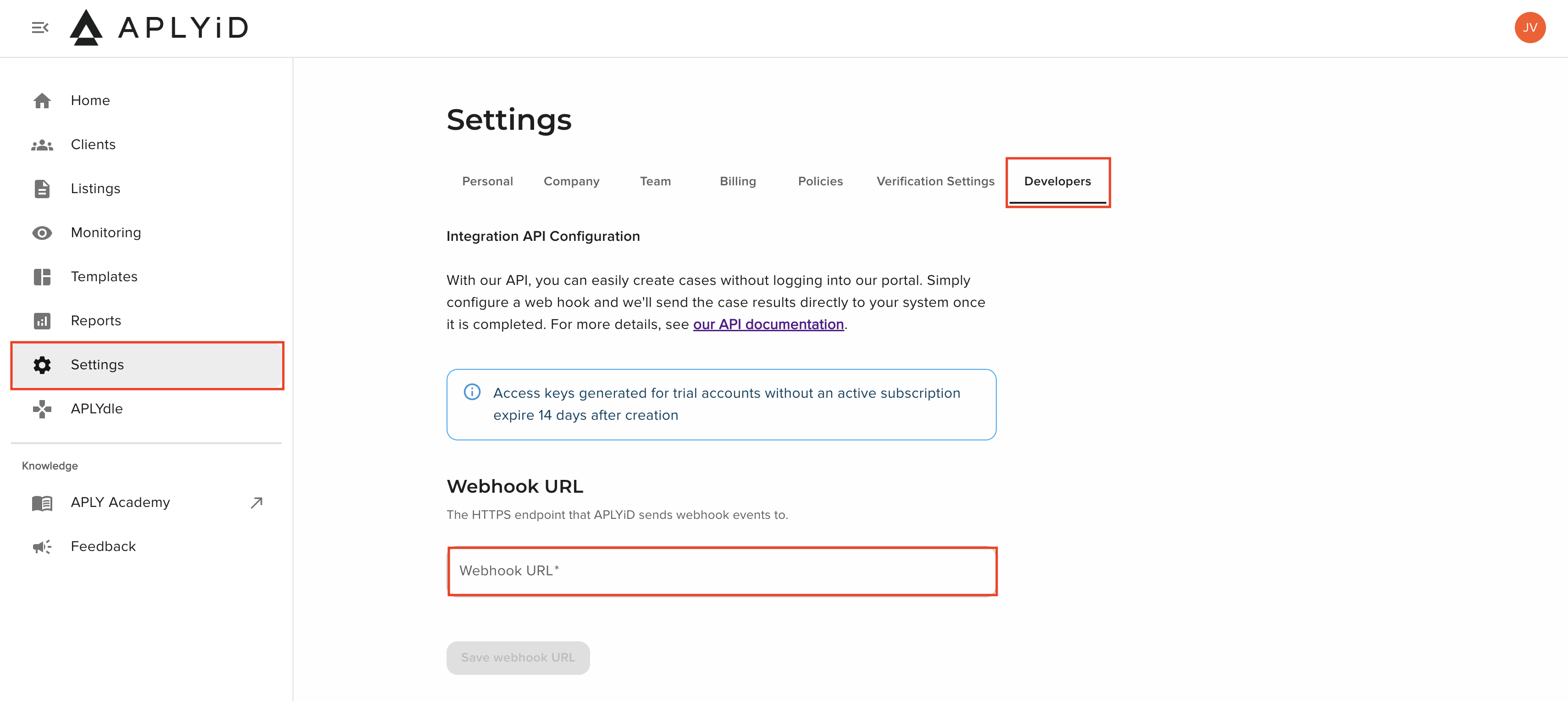Open Reports via the bar chart icon
Screen dimensions: 1568x701
(x=42, y=321)
